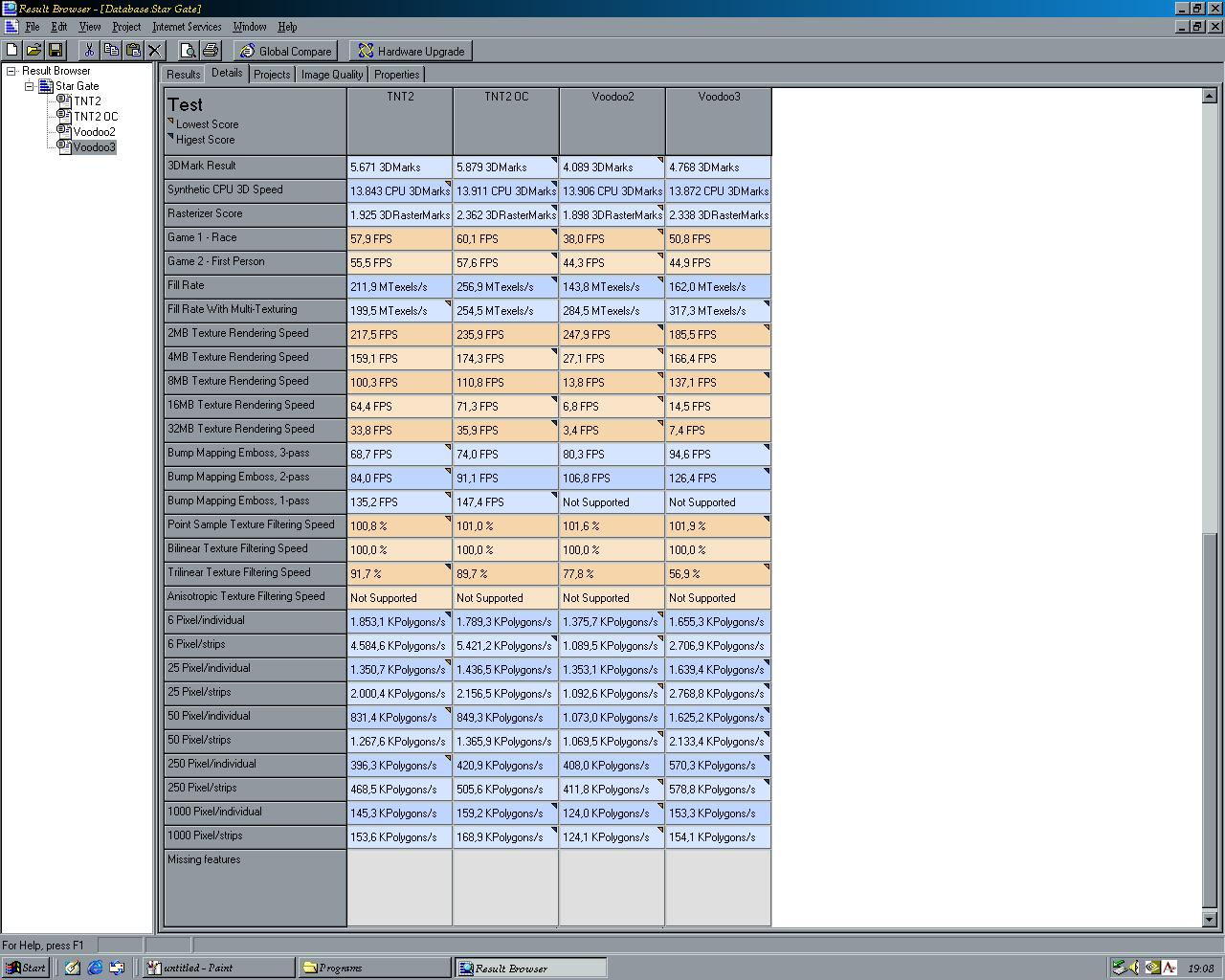Click the Internet Explorer quick launch icon

95,968
